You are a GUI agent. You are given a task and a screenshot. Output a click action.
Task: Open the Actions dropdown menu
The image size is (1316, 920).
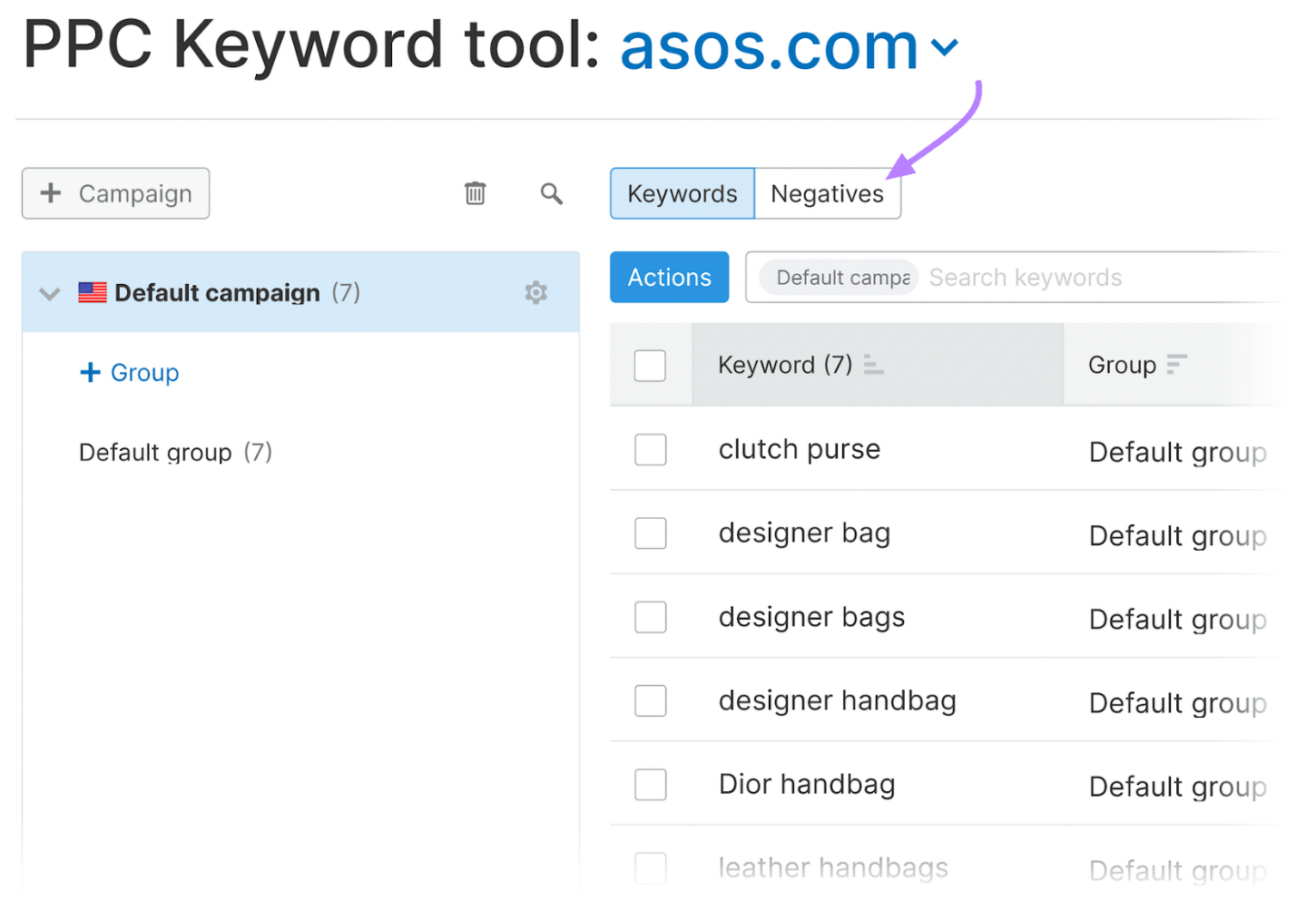coord(669,278)
